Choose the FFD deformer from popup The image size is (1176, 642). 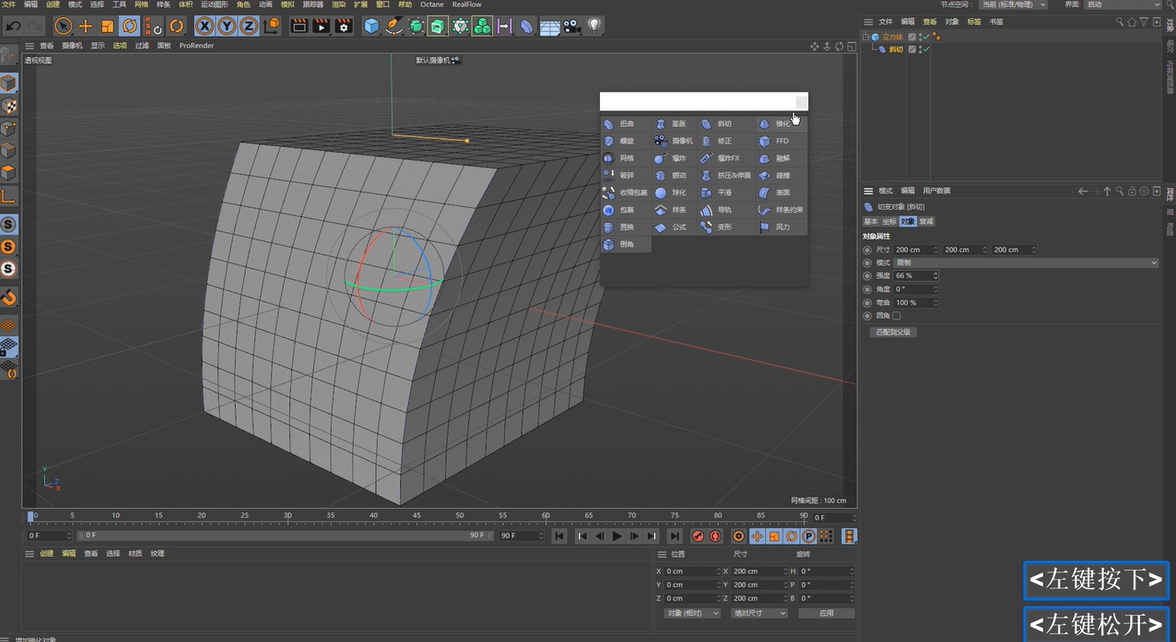[781, 141]
